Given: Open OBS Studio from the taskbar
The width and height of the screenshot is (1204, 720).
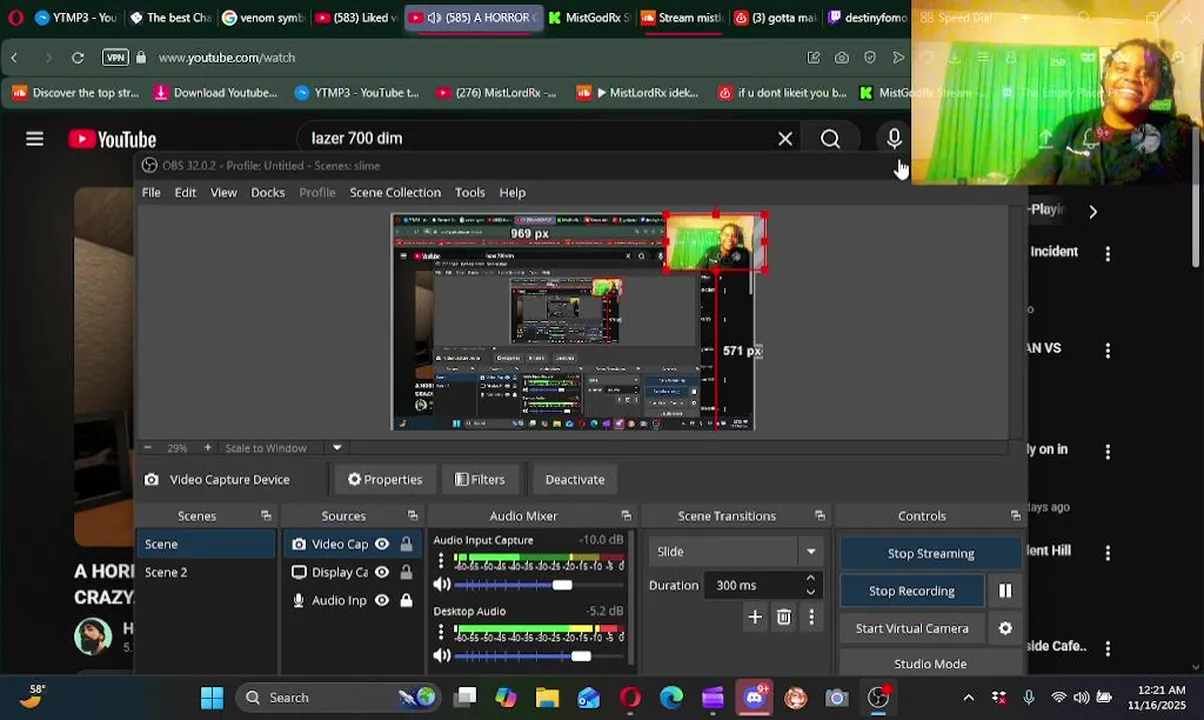Looking at the screenshot, I should (878, 697).
